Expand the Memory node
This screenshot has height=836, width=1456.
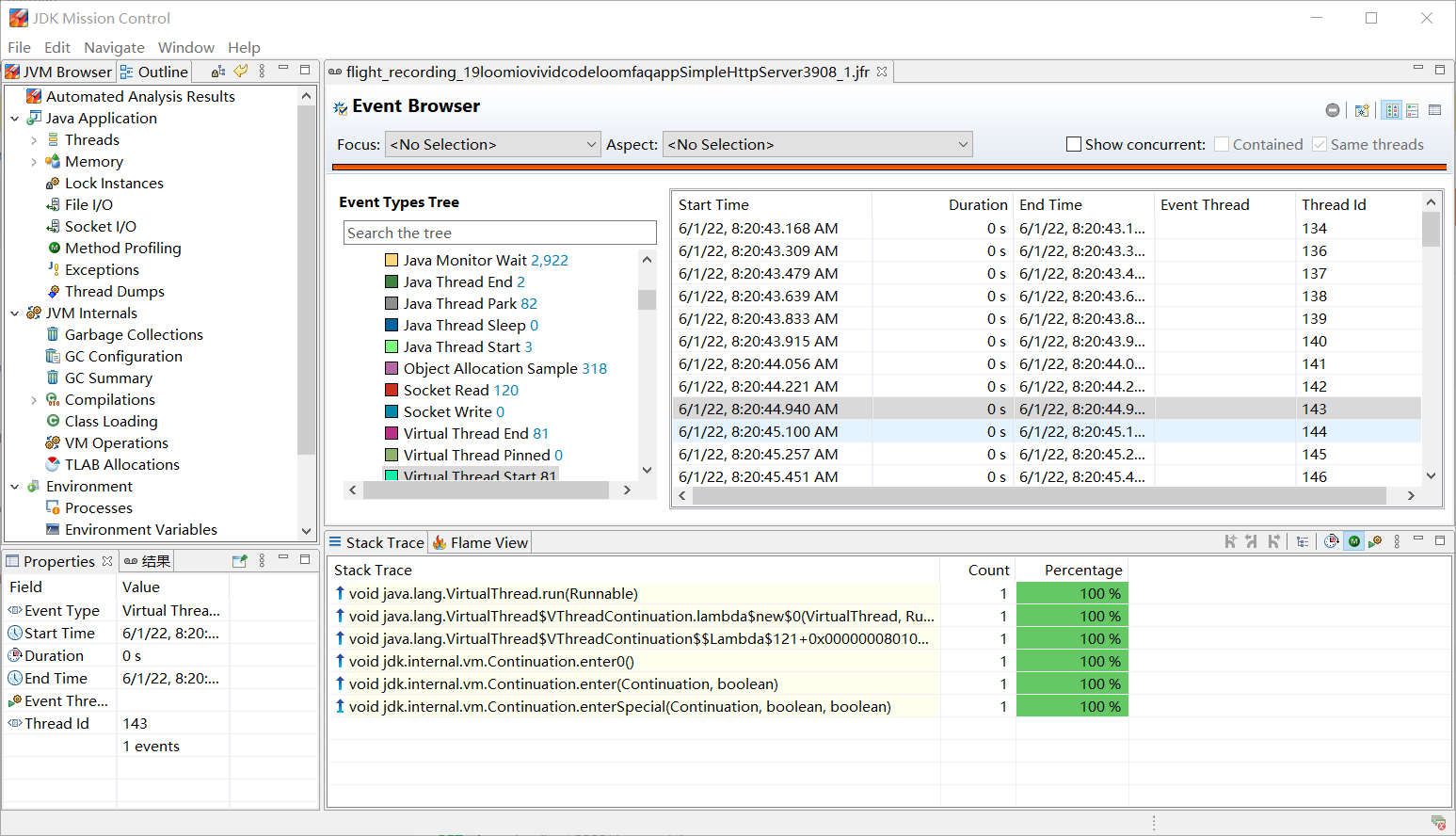(34, 162)
